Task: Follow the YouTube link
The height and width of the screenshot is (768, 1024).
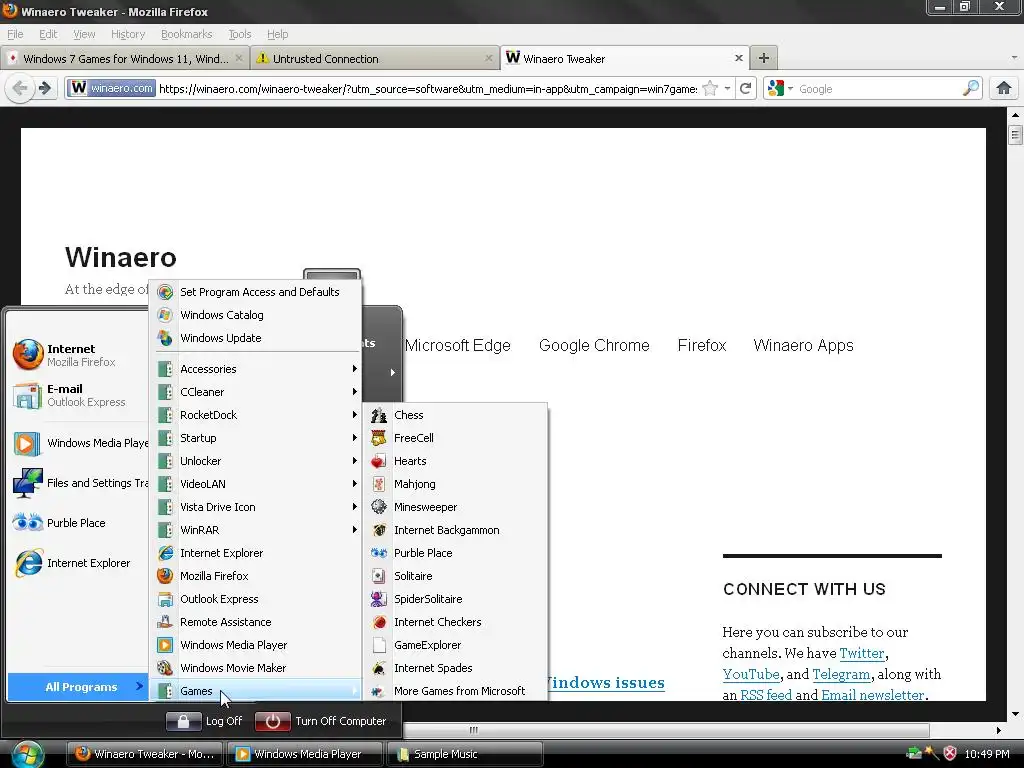Action: (751, 674)
